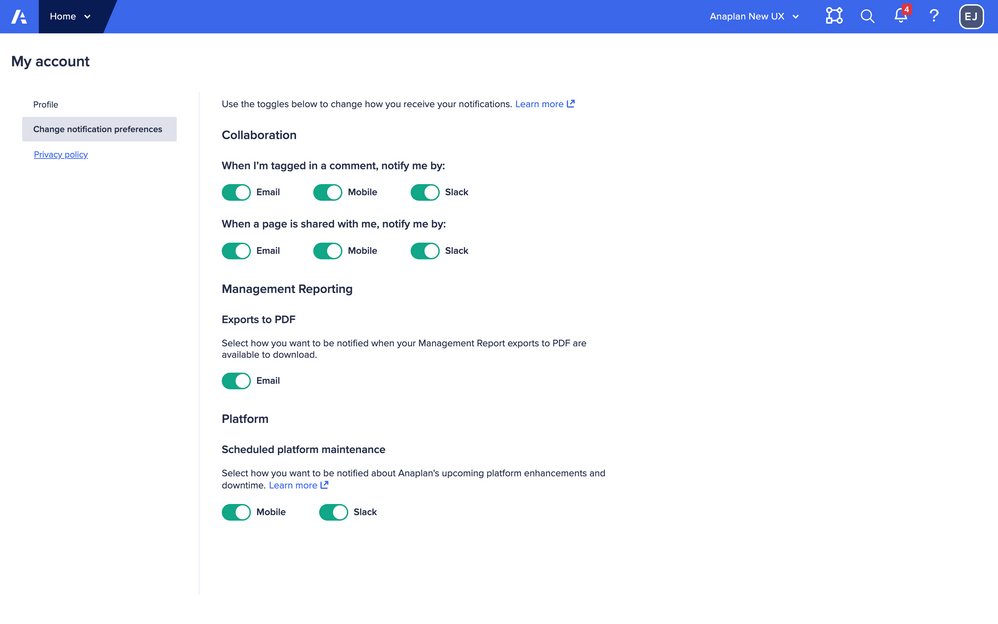Image resolution: width=998 pixels, height=624 pixels.
Task: Click the search magnifier icon
Action: [868, 16]
